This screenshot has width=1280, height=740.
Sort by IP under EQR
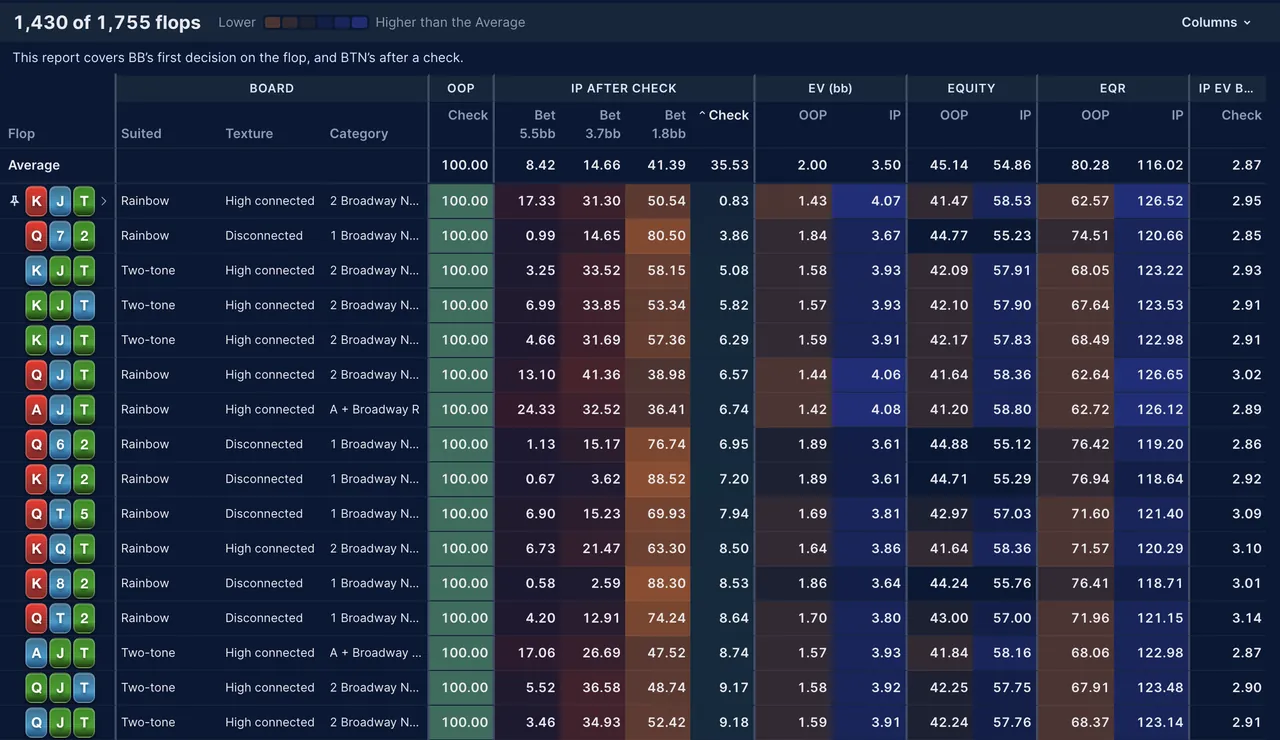point(1177,115)
